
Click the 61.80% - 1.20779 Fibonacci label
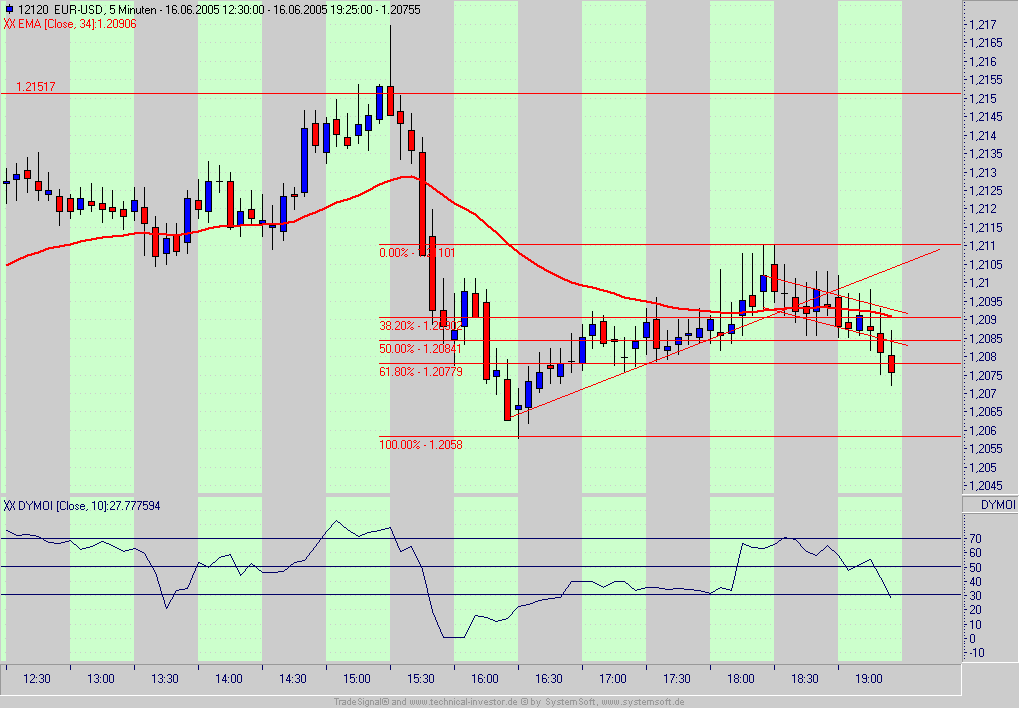pos(420,372)
